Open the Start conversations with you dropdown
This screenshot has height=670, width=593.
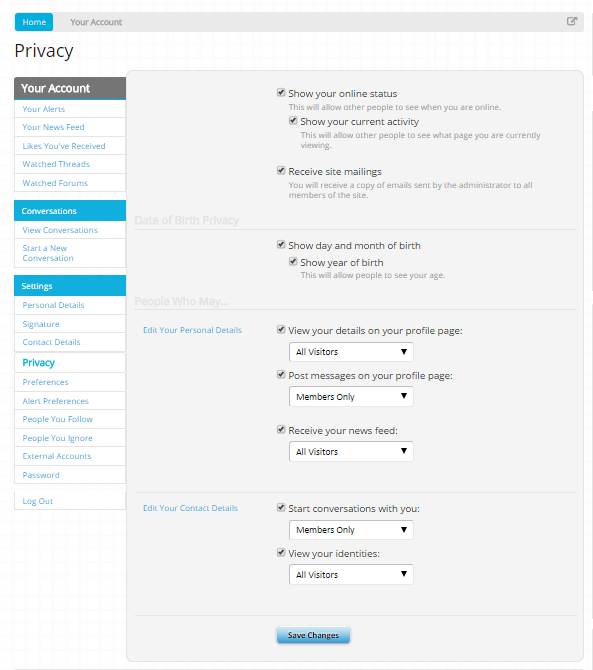(x=351, y=530)
